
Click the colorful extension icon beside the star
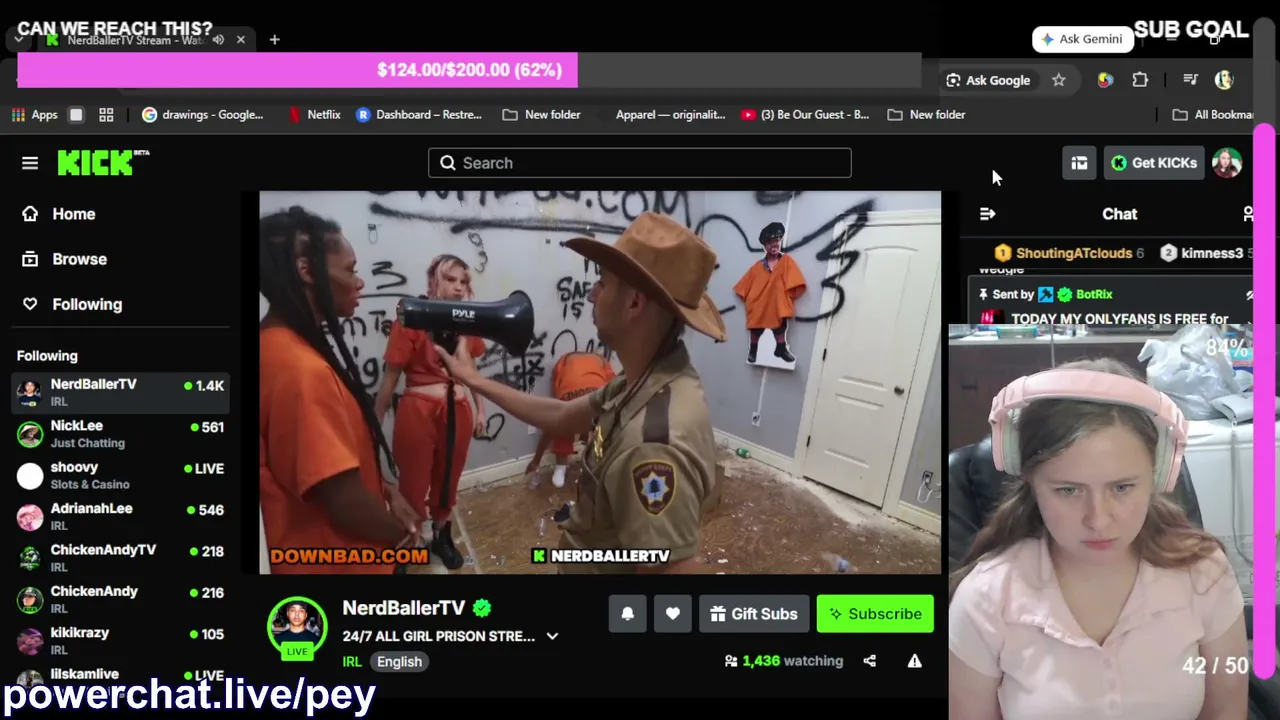[1105, 80]
